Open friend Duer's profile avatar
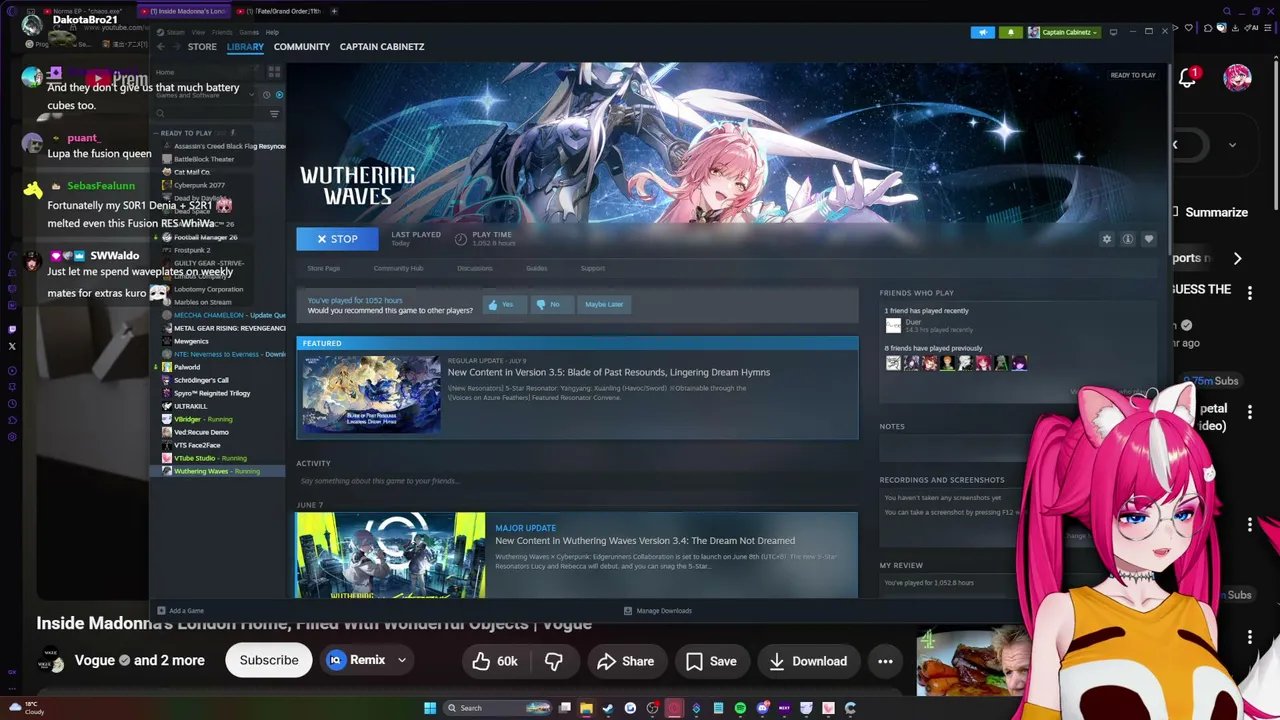The image size is (1280, 720). point(893,325)
